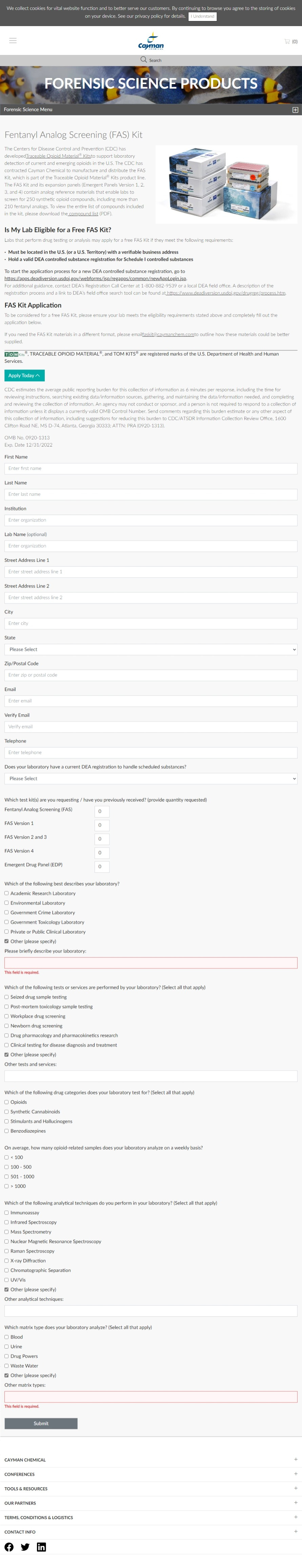Expand the Tools & Resources footer section
Image resolution: width=302 pixels, height=1568 pixels.
pos(295,1488)
